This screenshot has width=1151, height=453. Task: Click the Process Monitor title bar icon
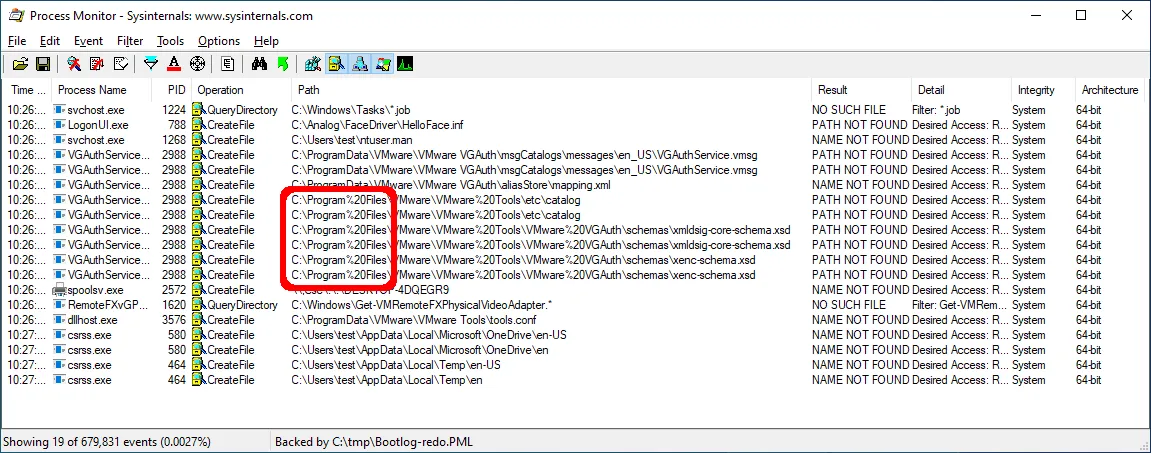pyautogui.click(x=15, y=15)
